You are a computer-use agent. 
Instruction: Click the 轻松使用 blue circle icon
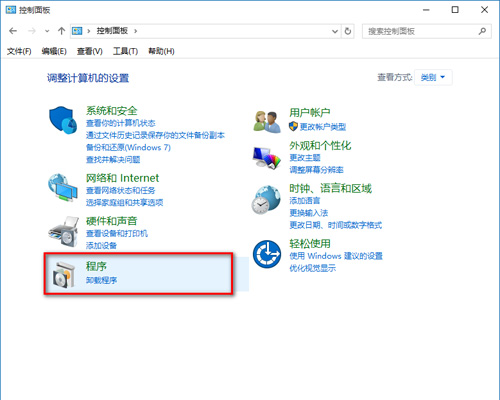267,254
